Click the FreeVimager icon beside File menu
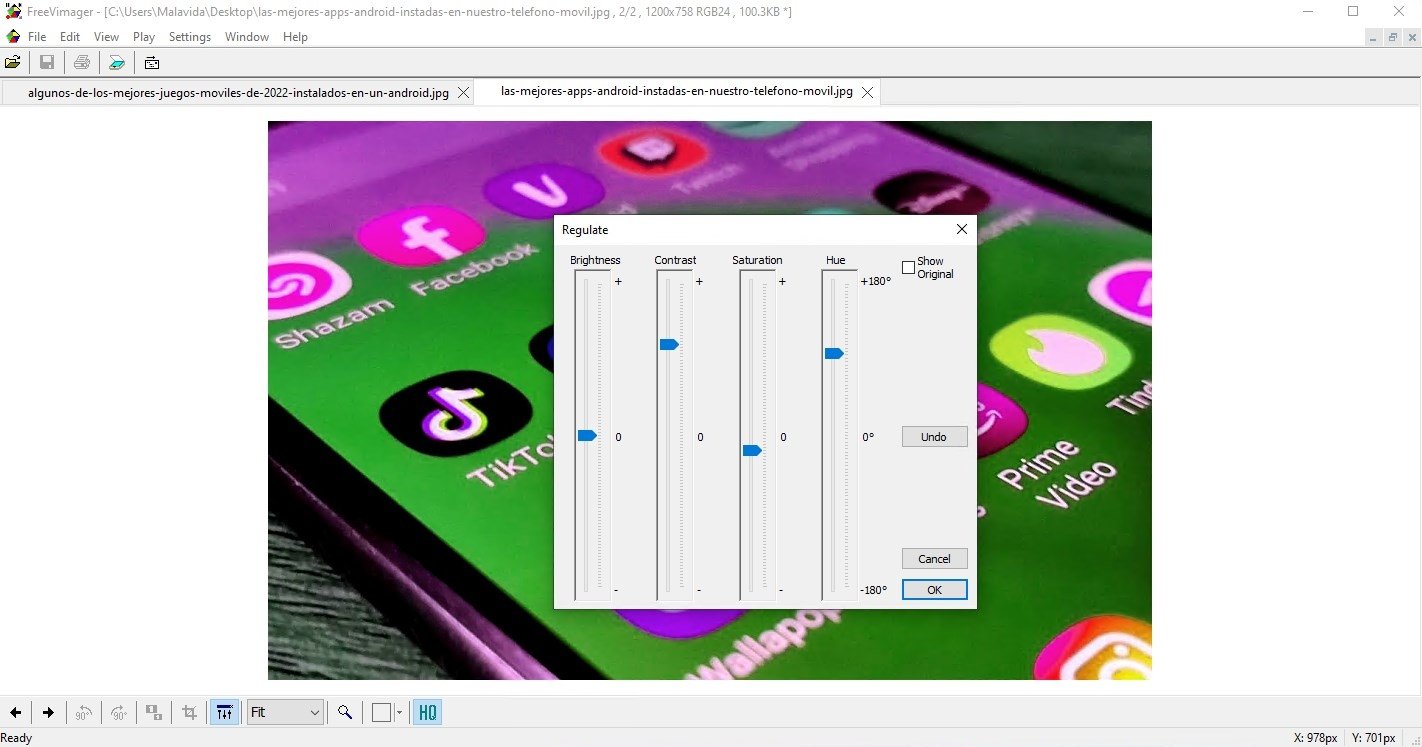Image resolution: width=1422 pixels, height=747 pixels. click(x=13, y=37)
